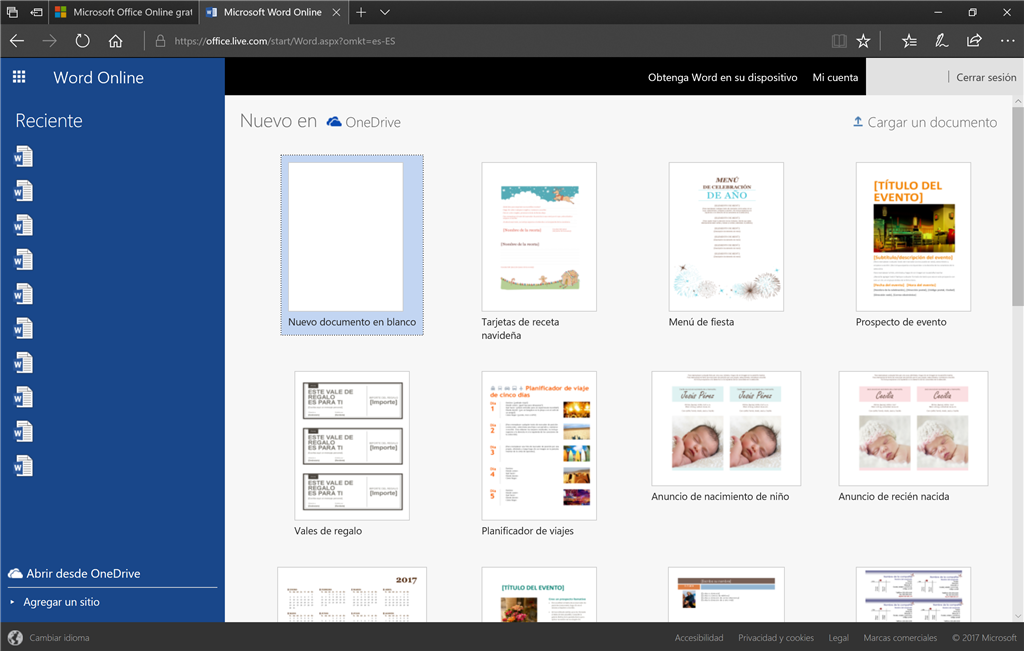Open a new browser tab

361,12
